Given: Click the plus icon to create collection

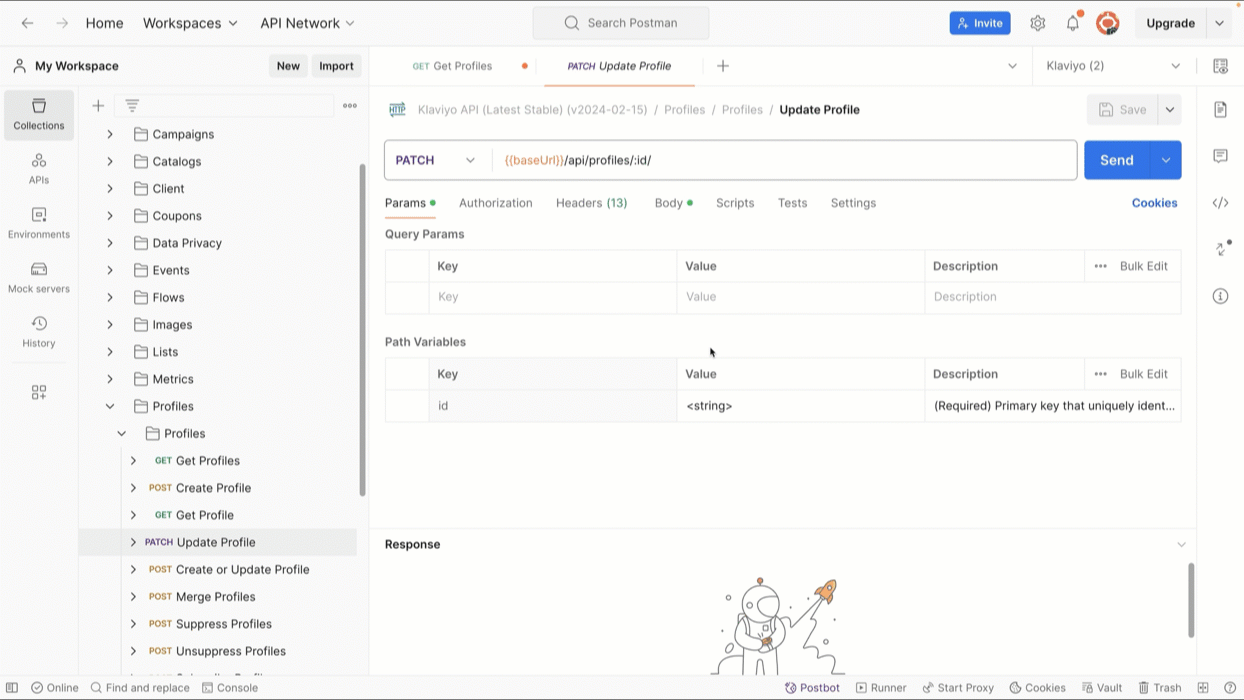Looking at the screenshot, I should pyautogui.click(x=98, y=105).
